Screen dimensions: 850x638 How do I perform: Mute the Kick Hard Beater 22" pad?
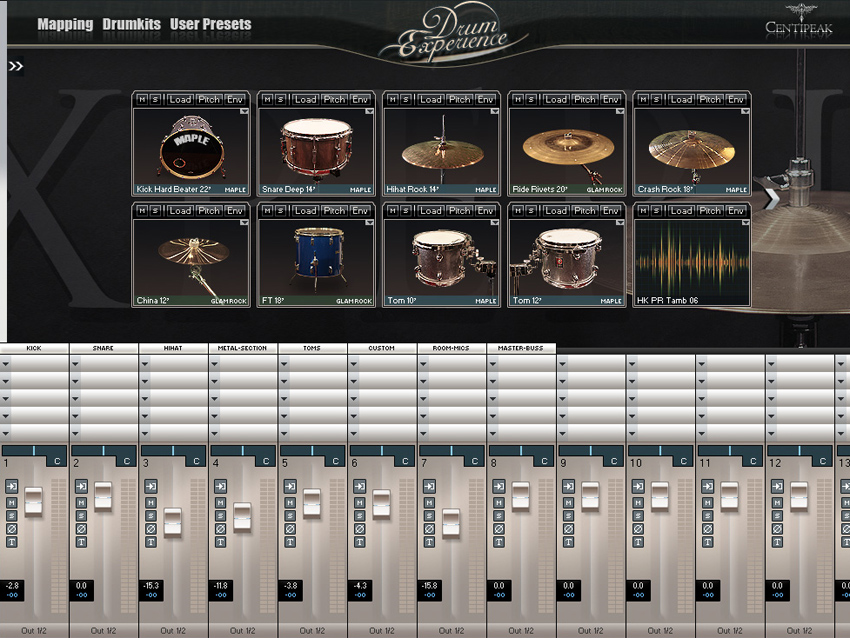pyautogui.click(x=142, y=99)
